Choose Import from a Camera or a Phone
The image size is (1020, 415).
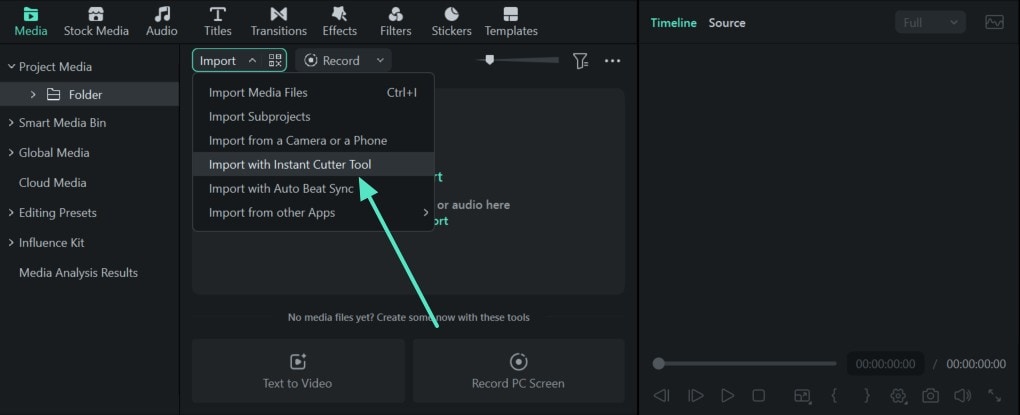coord(314,141)
